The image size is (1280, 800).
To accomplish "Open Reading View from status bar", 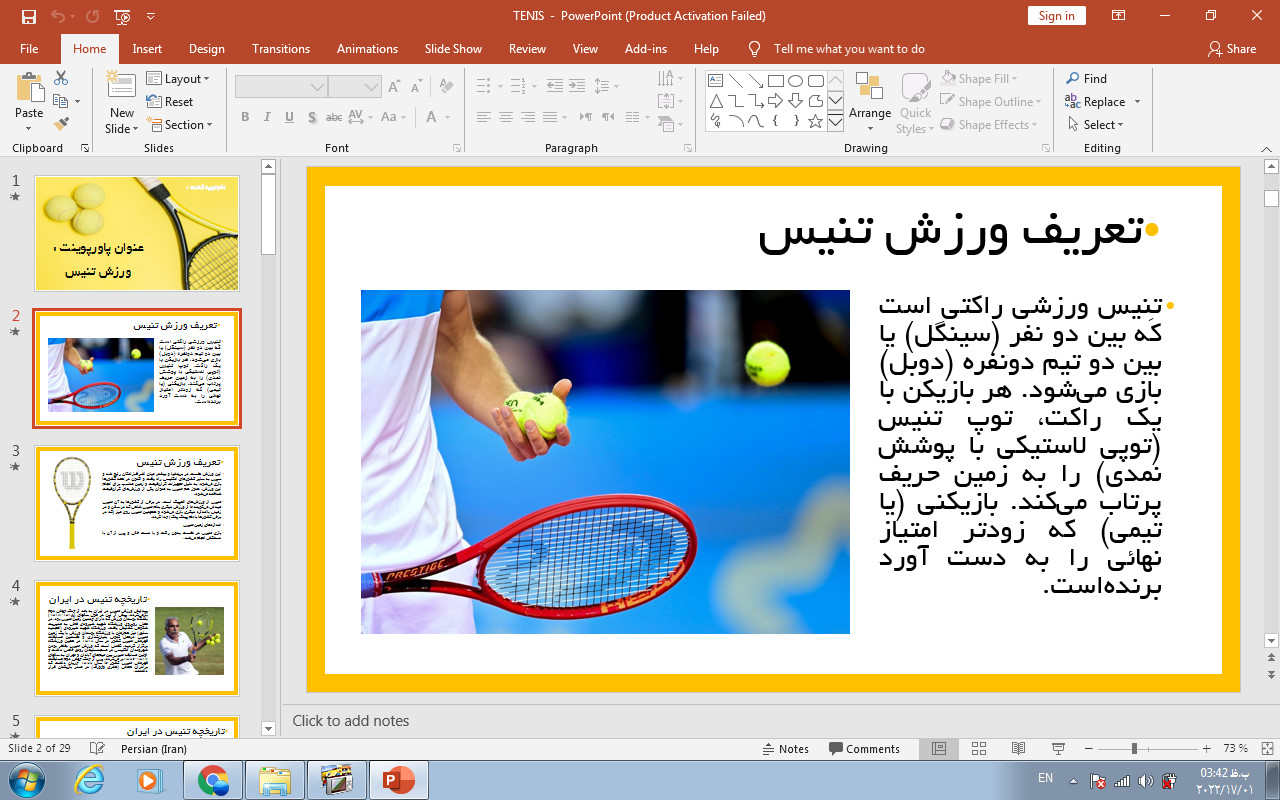I will pyautogui.click(x=1018, y=749).
